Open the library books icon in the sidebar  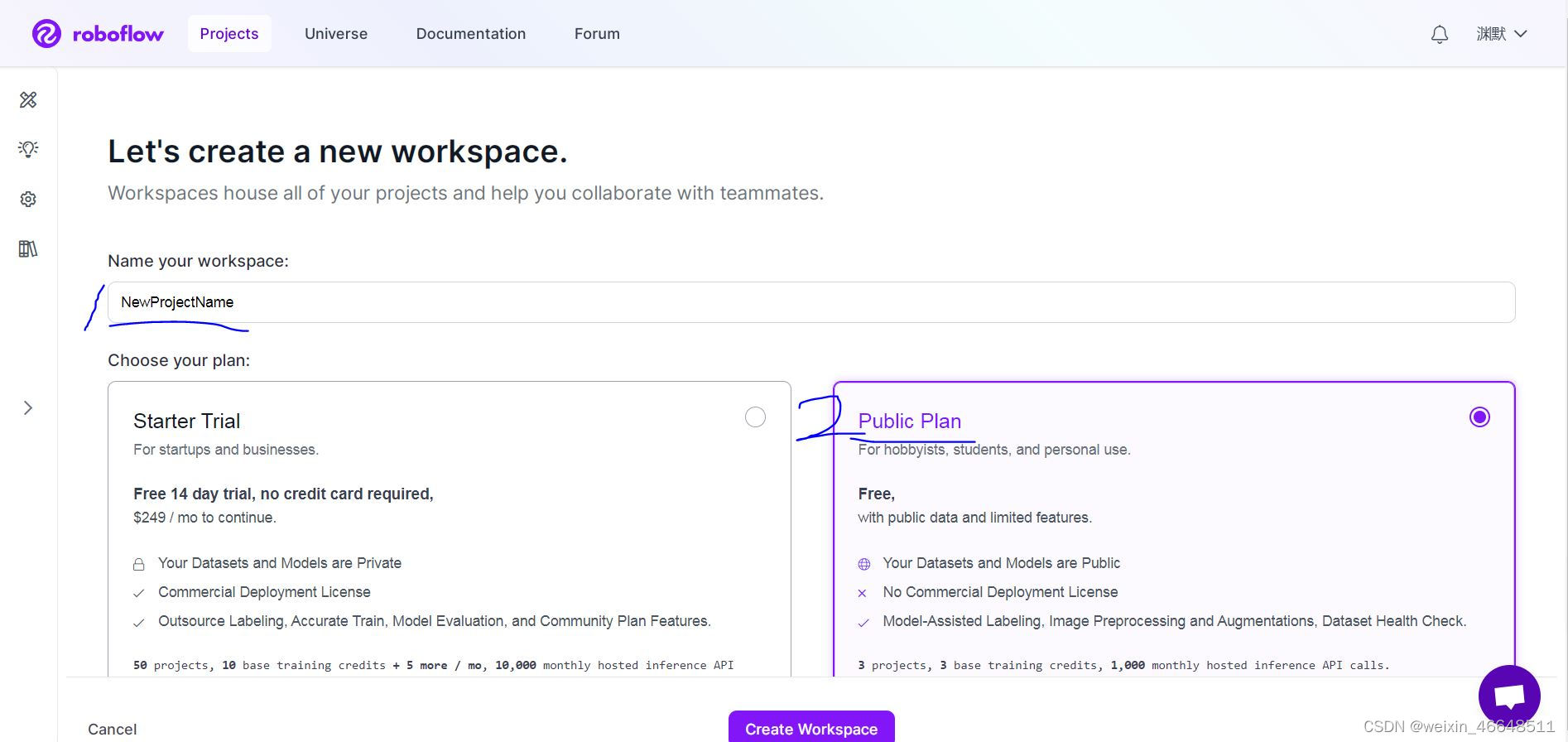coord(28,249)
